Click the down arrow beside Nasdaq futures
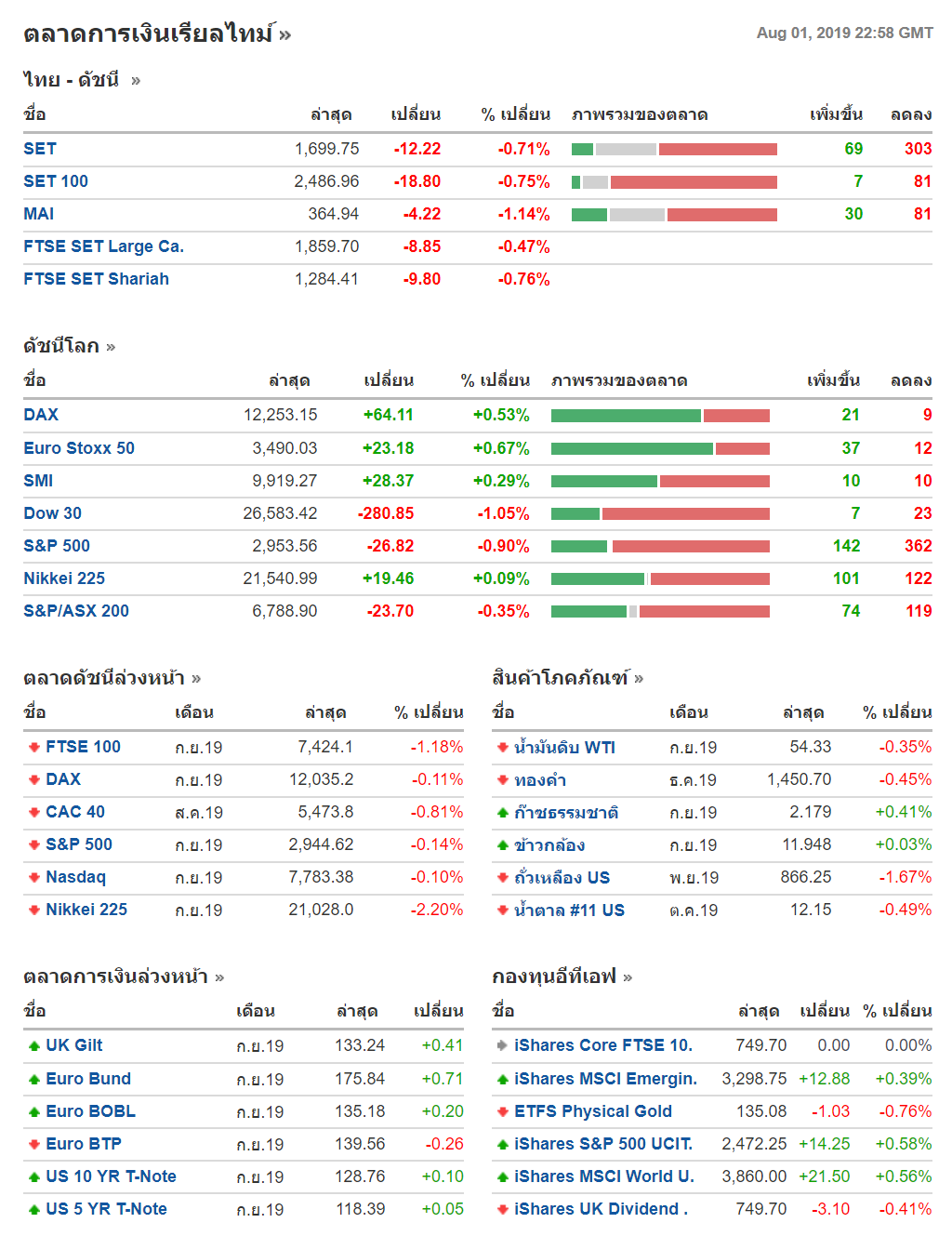 tap(33, 877)
